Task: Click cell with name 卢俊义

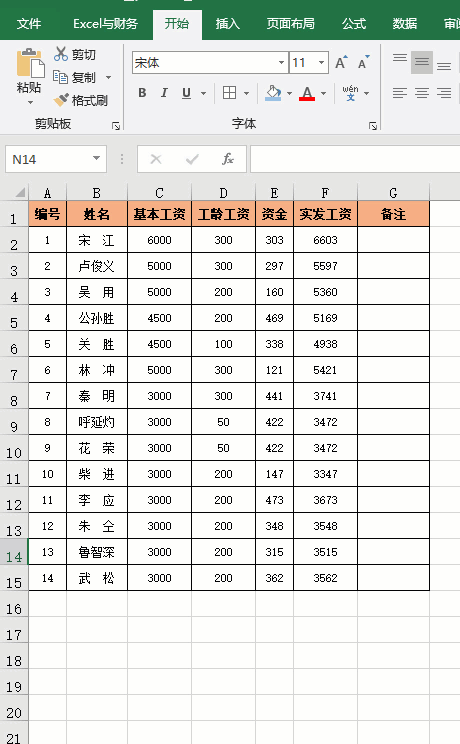Action: pos(97,266)
